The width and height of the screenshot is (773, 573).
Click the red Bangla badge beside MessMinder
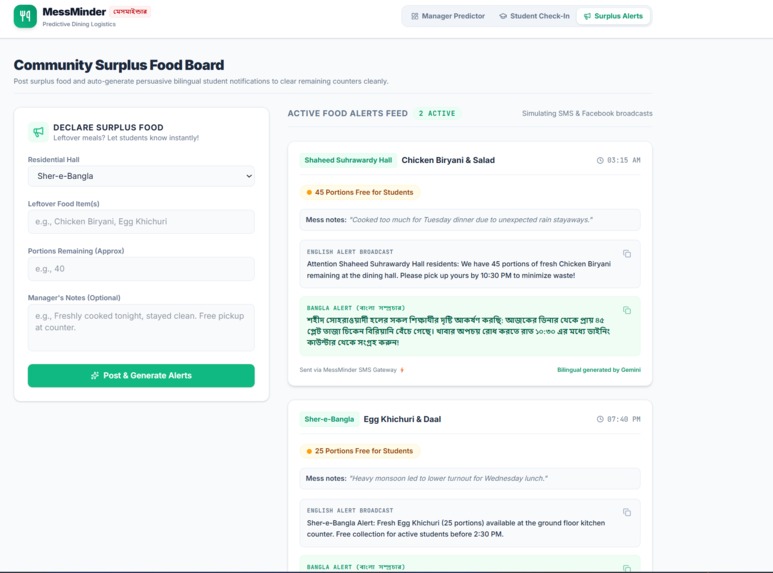pyautogui.click(x=130, y=11)
